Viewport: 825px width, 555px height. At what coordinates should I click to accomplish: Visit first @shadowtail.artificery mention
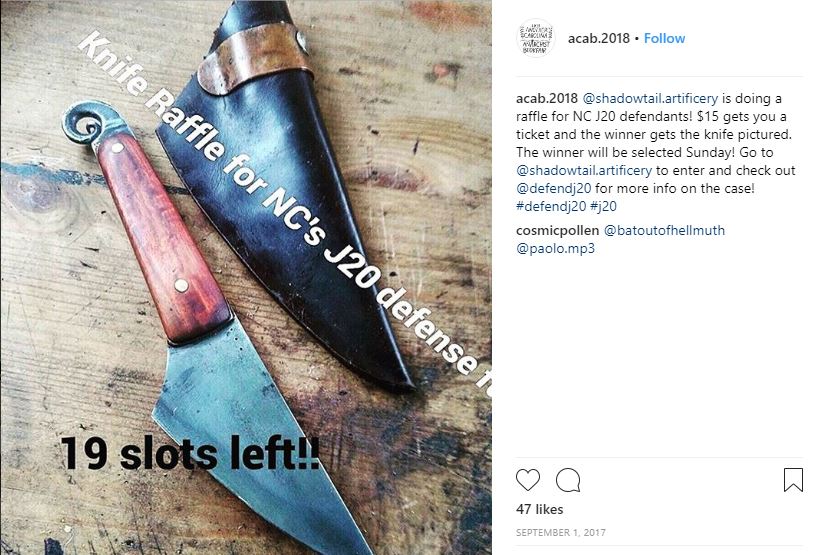pos(650,98)
